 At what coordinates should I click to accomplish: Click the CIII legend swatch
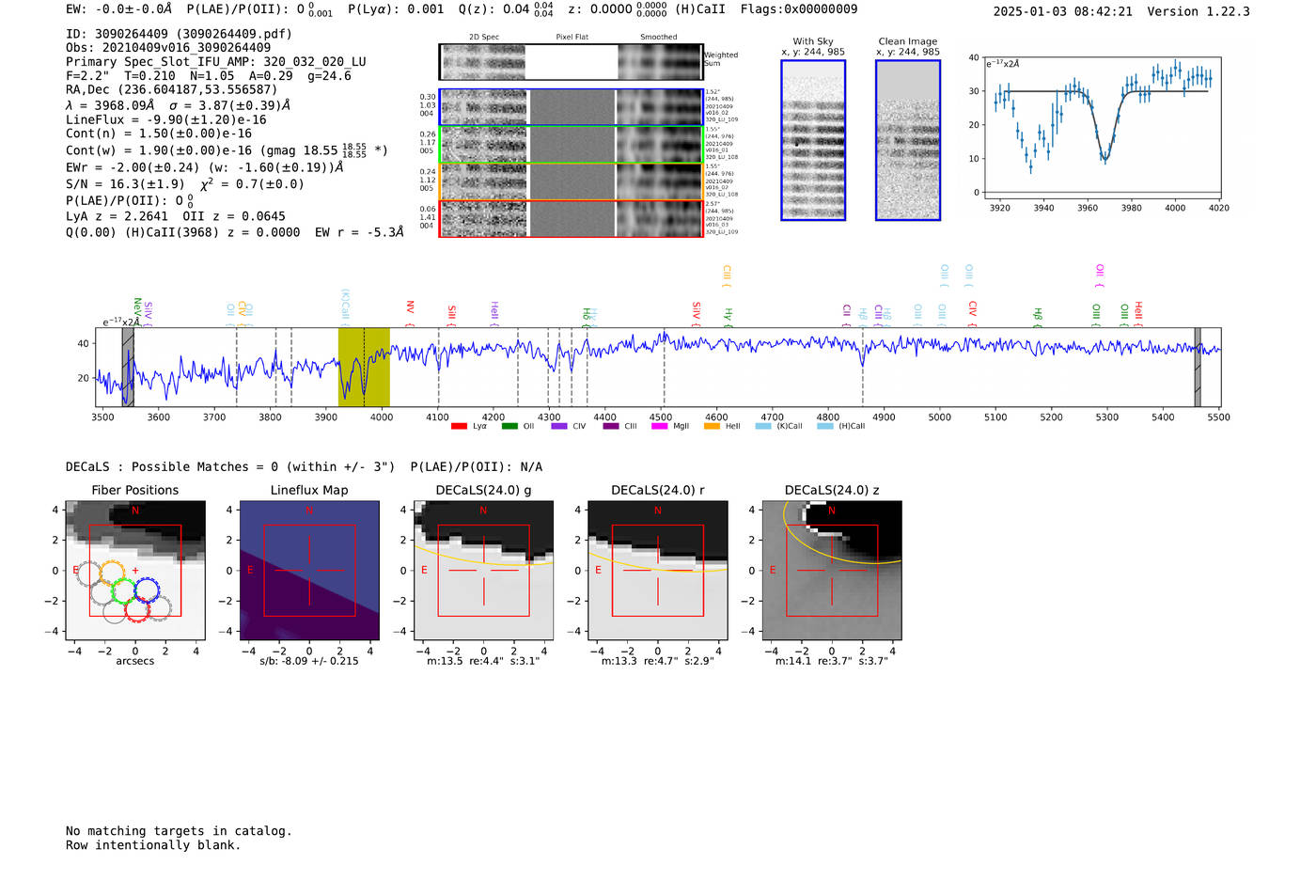point(611,426)
